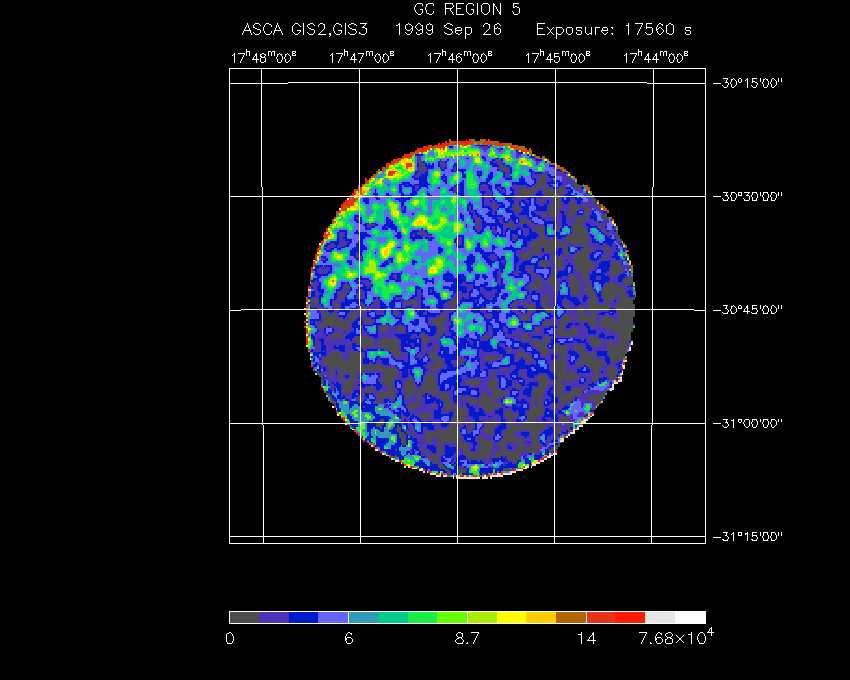
Task: Click the color bar label '7.68×10^4'
Action: pos(676,637)
